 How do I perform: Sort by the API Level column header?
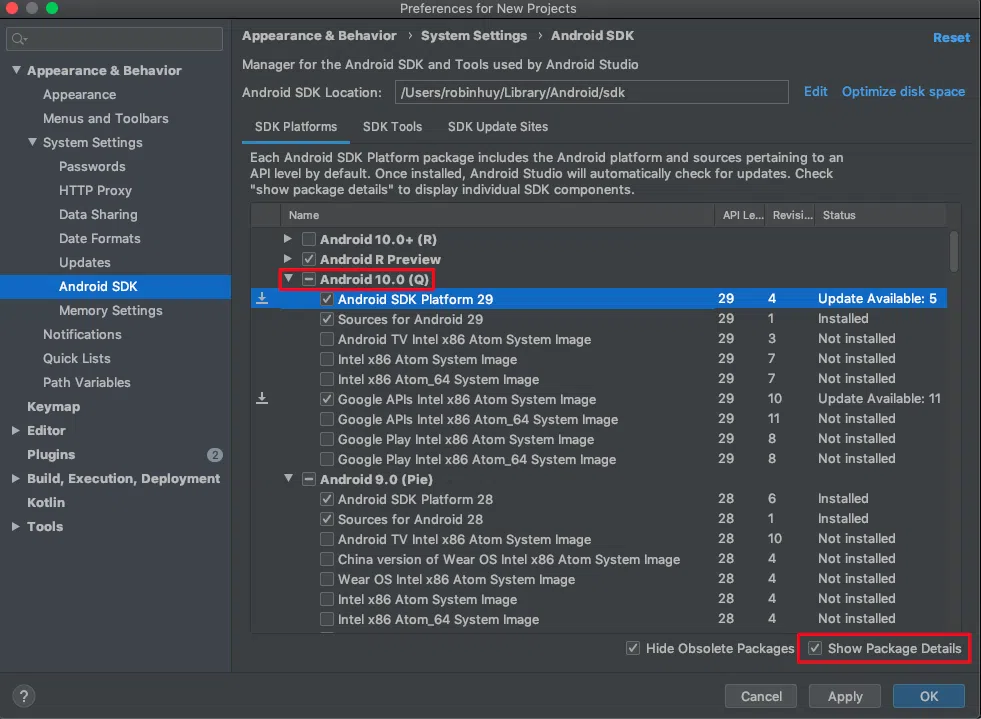742,215
